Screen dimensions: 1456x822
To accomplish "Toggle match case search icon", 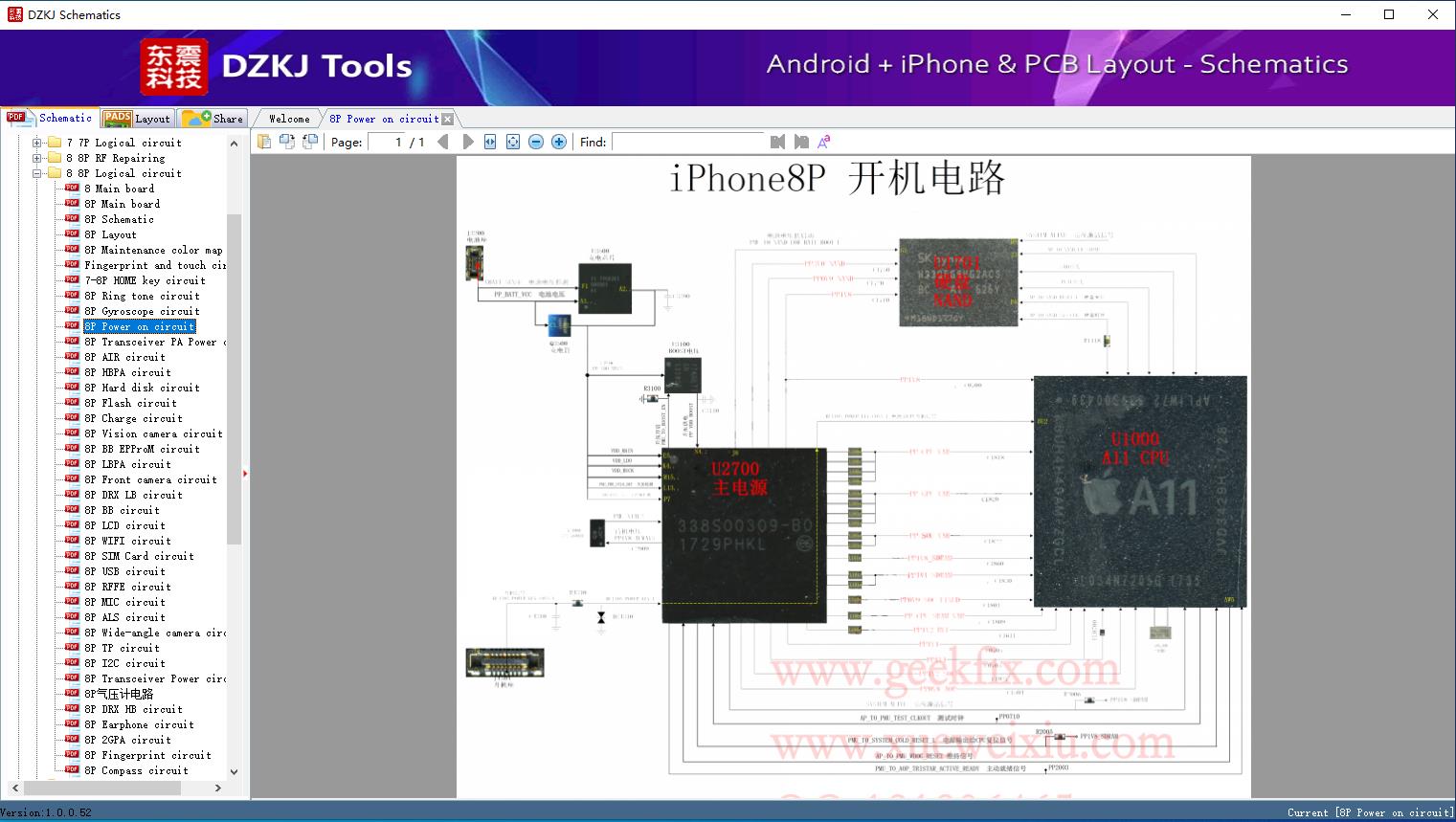I will (824, 142).
